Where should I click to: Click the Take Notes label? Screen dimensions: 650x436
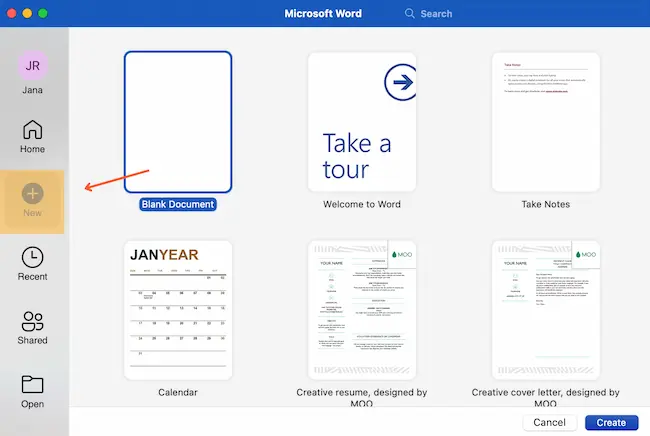546,204
